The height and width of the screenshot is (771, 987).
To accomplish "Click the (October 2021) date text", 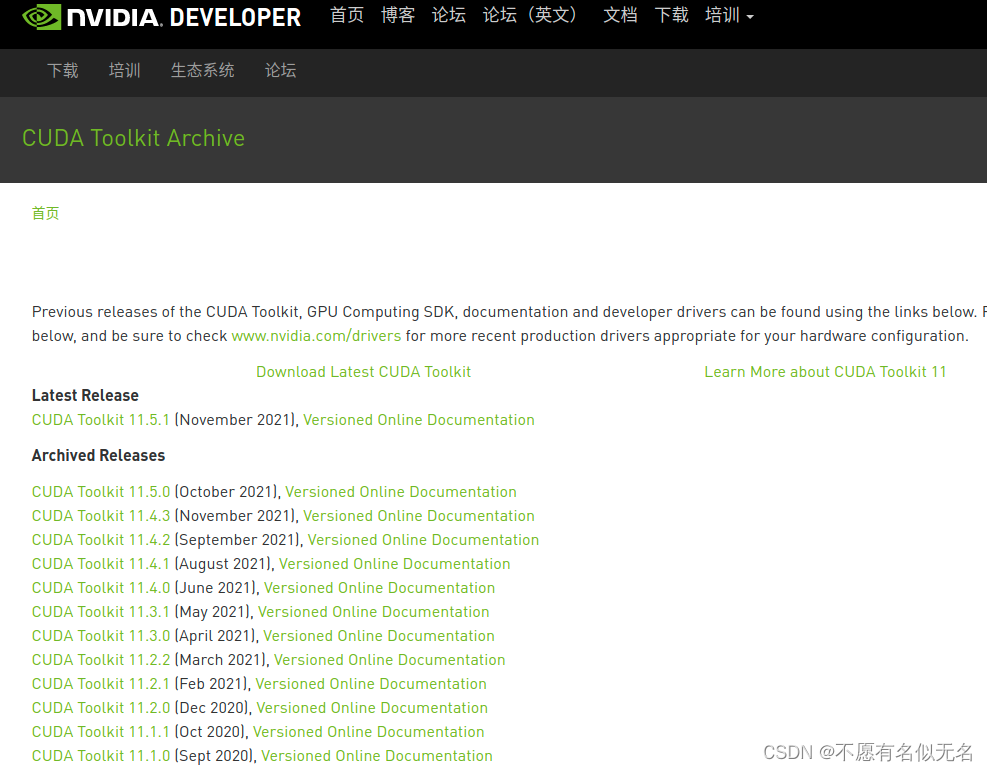I will [x=227, y=492].
